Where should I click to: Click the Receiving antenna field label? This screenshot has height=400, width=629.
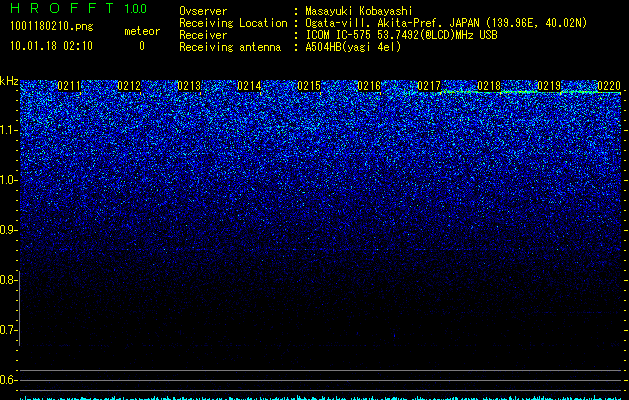(230, 47)
